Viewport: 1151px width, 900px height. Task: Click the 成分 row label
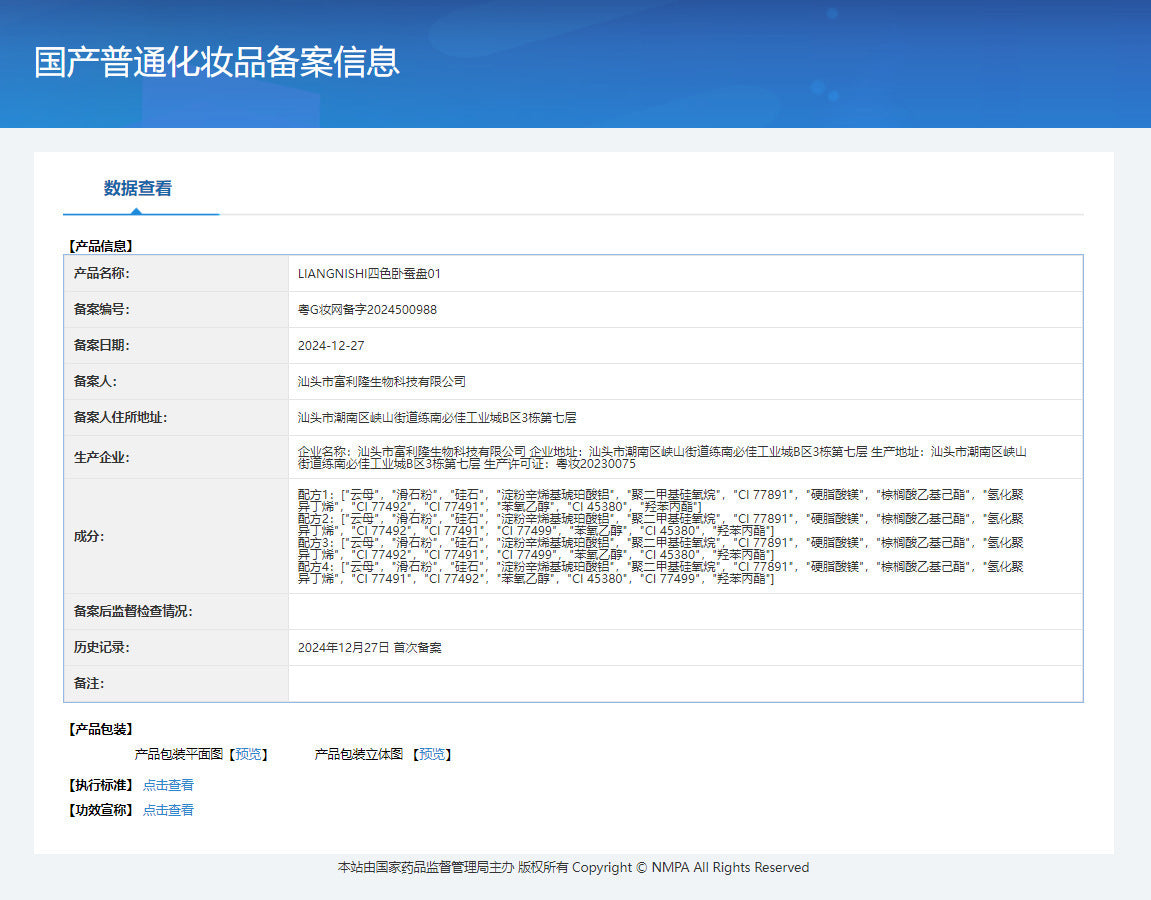tap(89, 536)
